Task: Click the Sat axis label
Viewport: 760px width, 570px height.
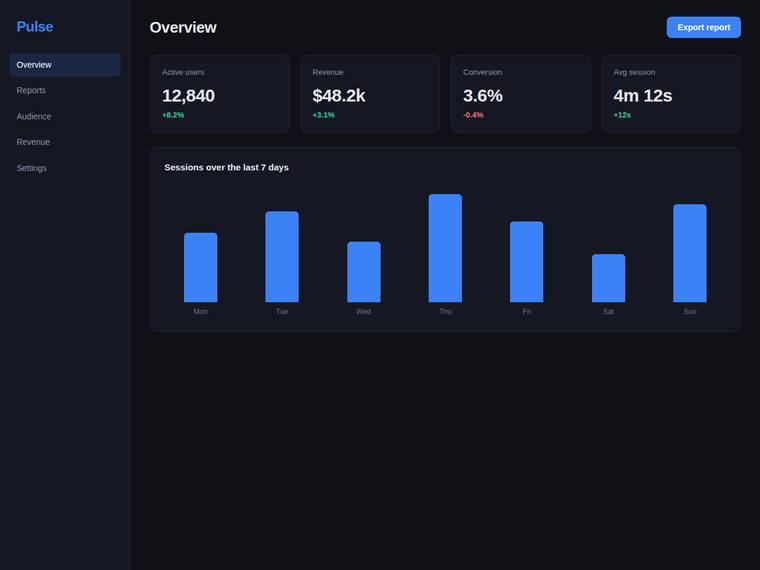Action: (x=609, y=312)
